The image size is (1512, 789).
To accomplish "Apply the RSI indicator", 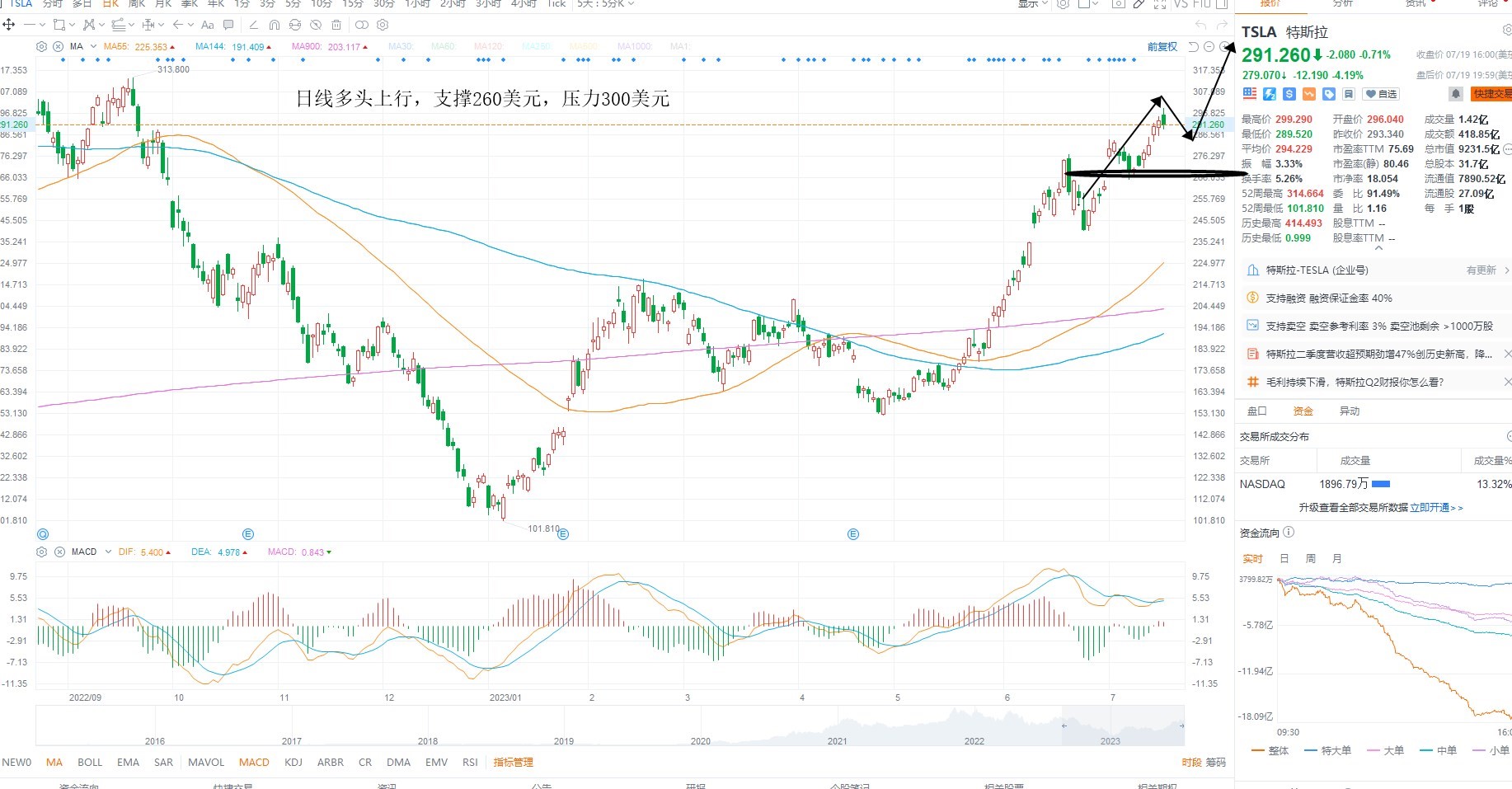I will click(470, 763).
